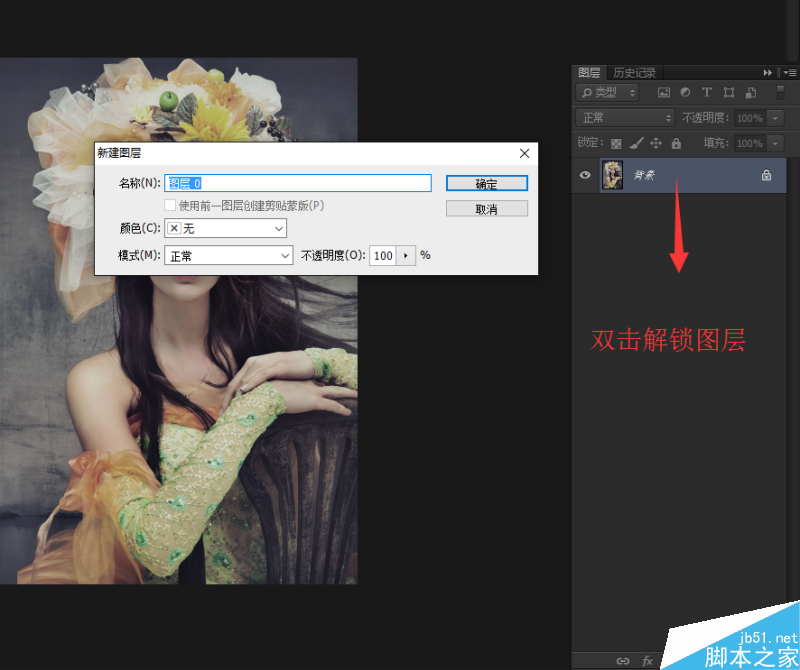Lock position move icon
The width and height of the screenshot is (800, 670).
click(x=656, y=143)
